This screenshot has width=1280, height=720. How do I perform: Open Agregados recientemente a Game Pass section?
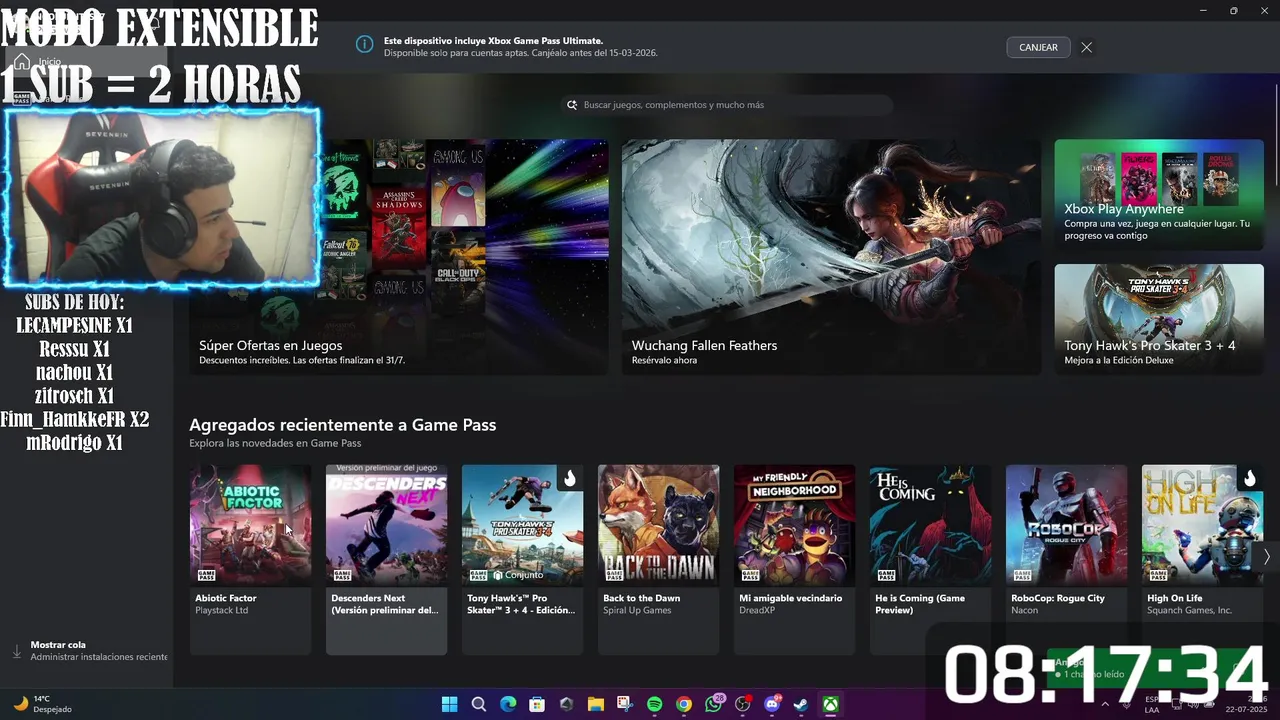click(x=342, y=425)
